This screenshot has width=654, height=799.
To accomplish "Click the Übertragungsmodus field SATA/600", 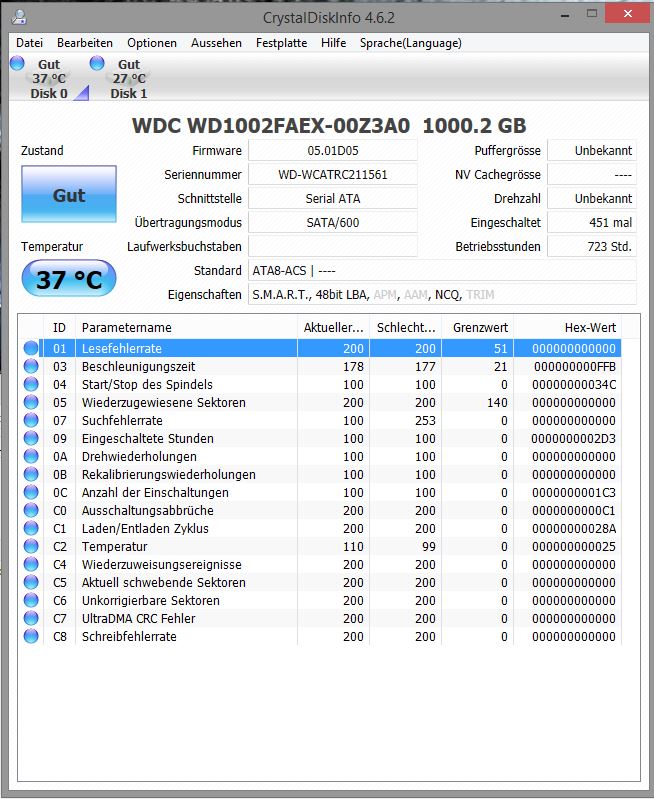I will (333, 222).
